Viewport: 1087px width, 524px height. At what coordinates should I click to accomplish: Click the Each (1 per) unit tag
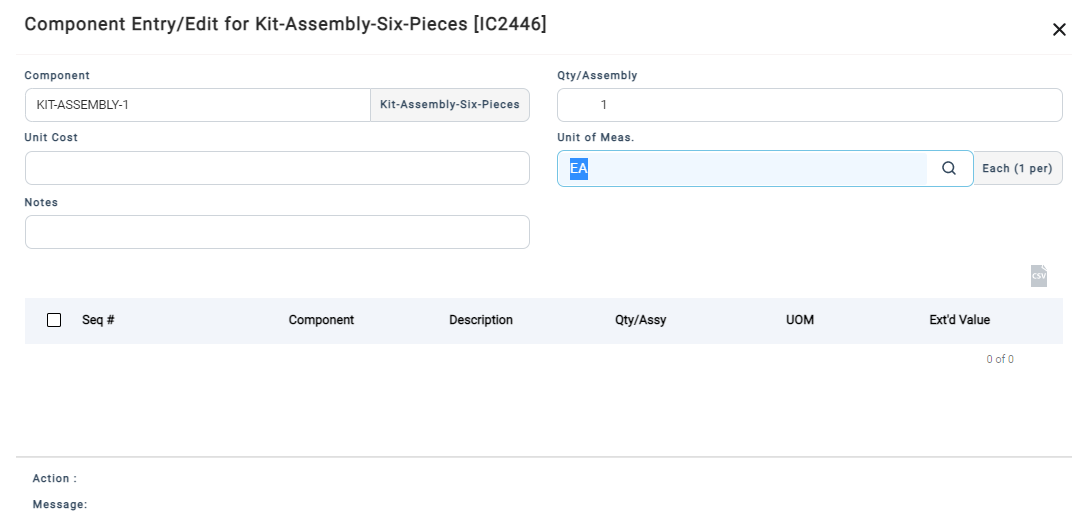pos(1017,168)
